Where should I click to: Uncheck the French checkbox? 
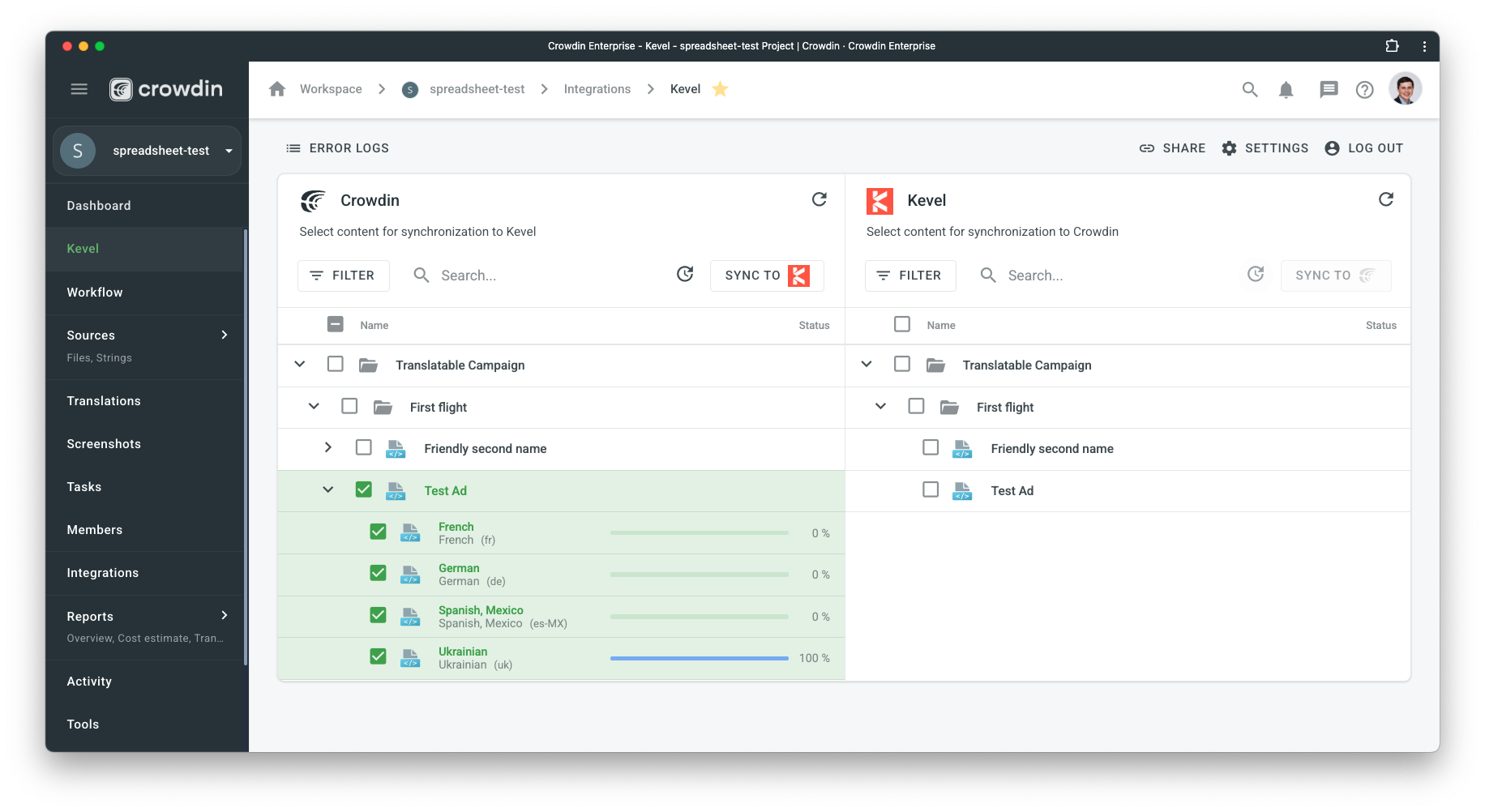378,532
